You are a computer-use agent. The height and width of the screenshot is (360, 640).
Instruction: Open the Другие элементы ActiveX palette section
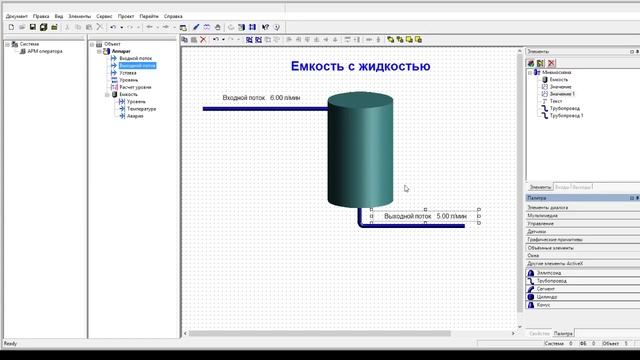click(583, 264)
